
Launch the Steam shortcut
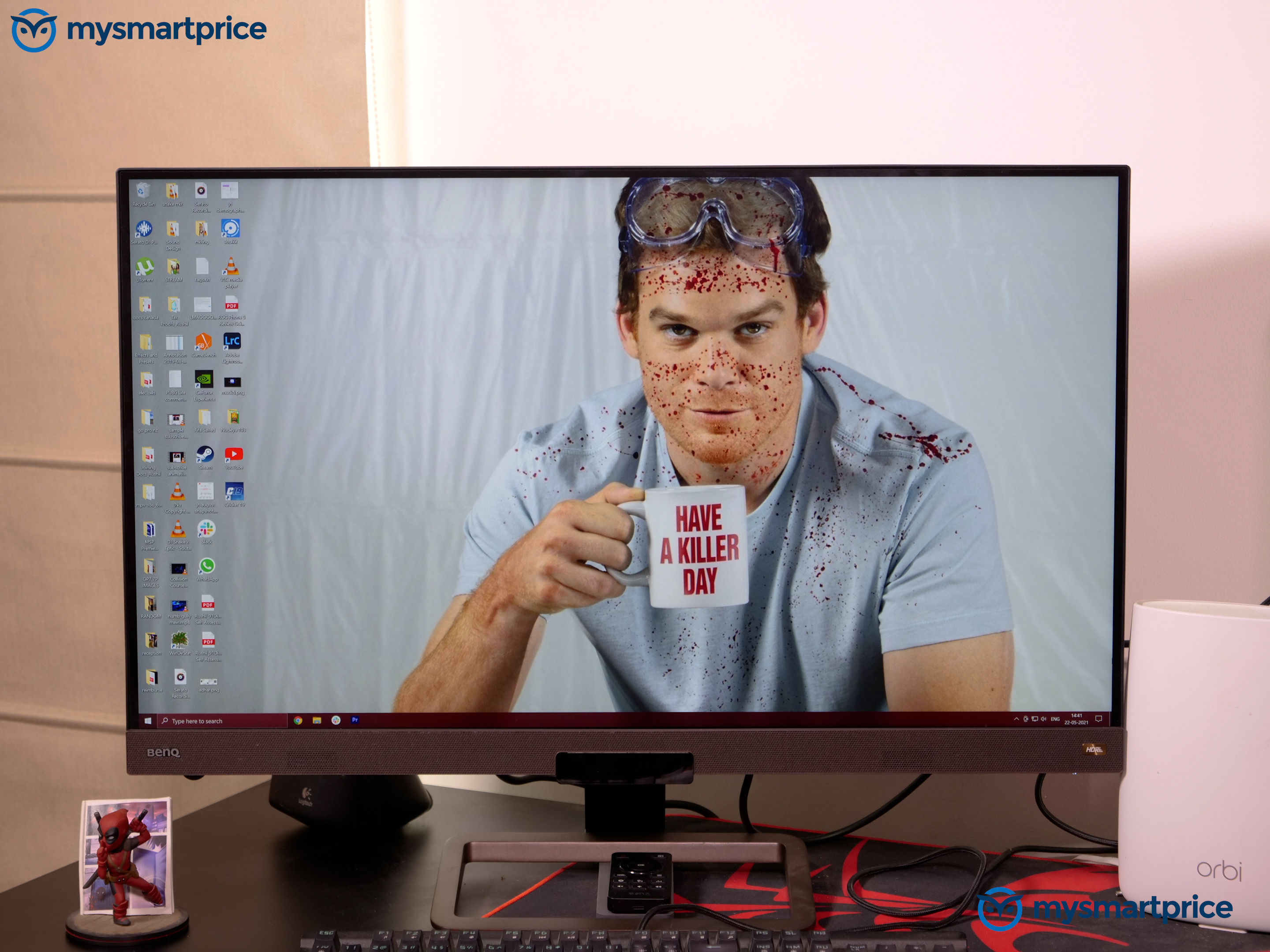tap(205, 458)
